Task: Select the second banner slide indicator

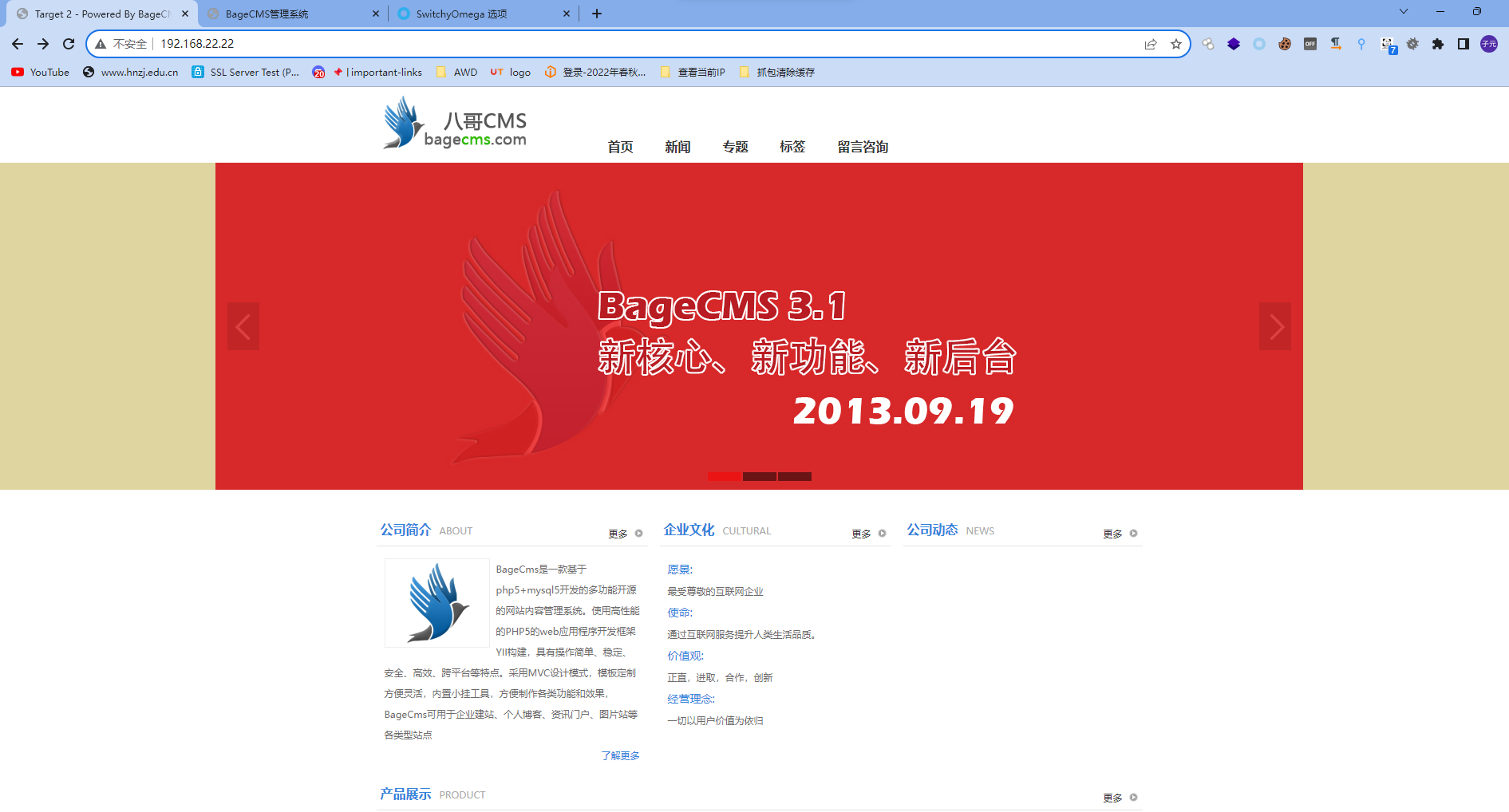Action: tap(760, 476)
